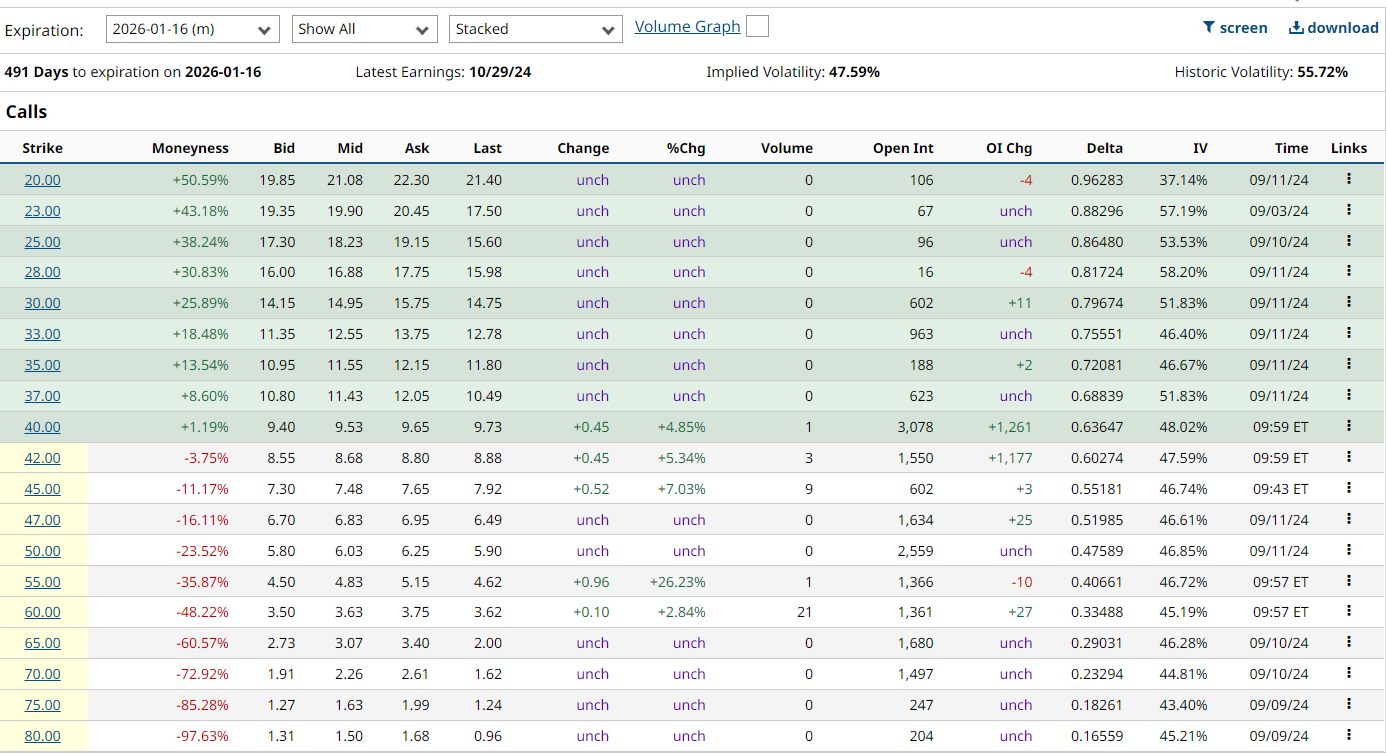Select volume value 21
Viewport: 1387px width, 753px height.
(x=805, y=612)
